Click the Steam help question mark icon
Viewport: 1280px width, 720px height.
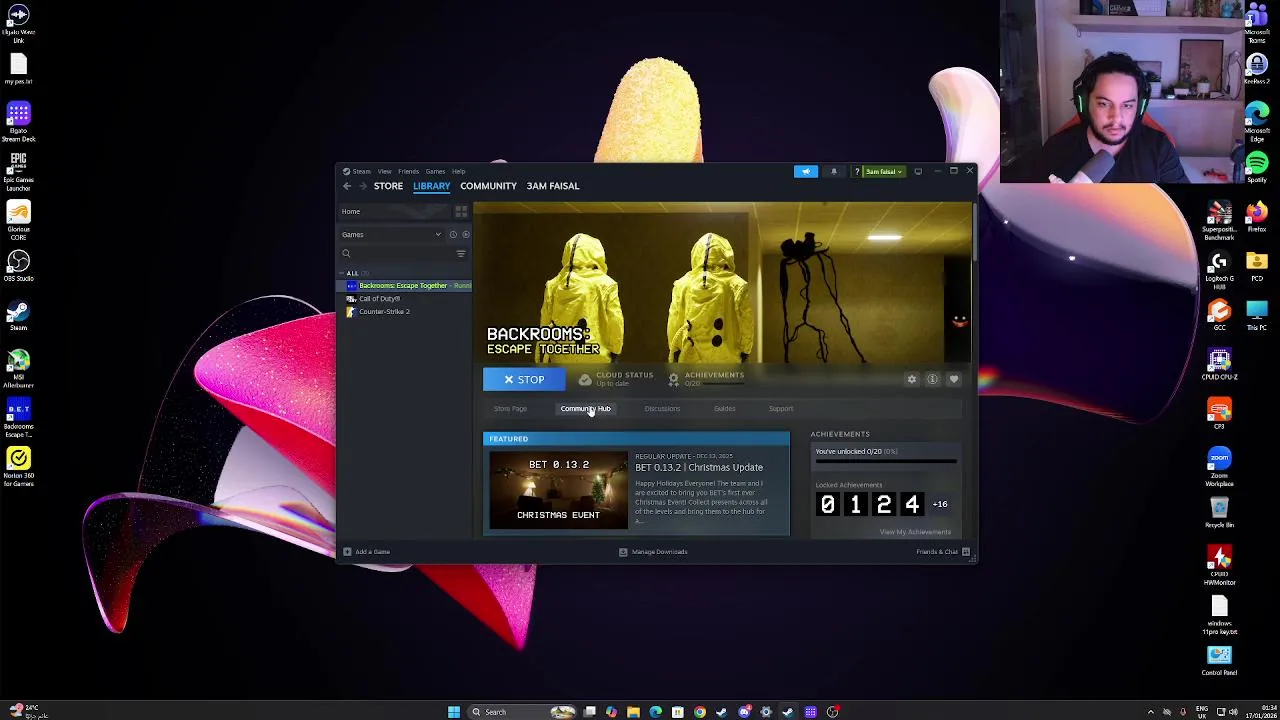(x=857, y=171)
